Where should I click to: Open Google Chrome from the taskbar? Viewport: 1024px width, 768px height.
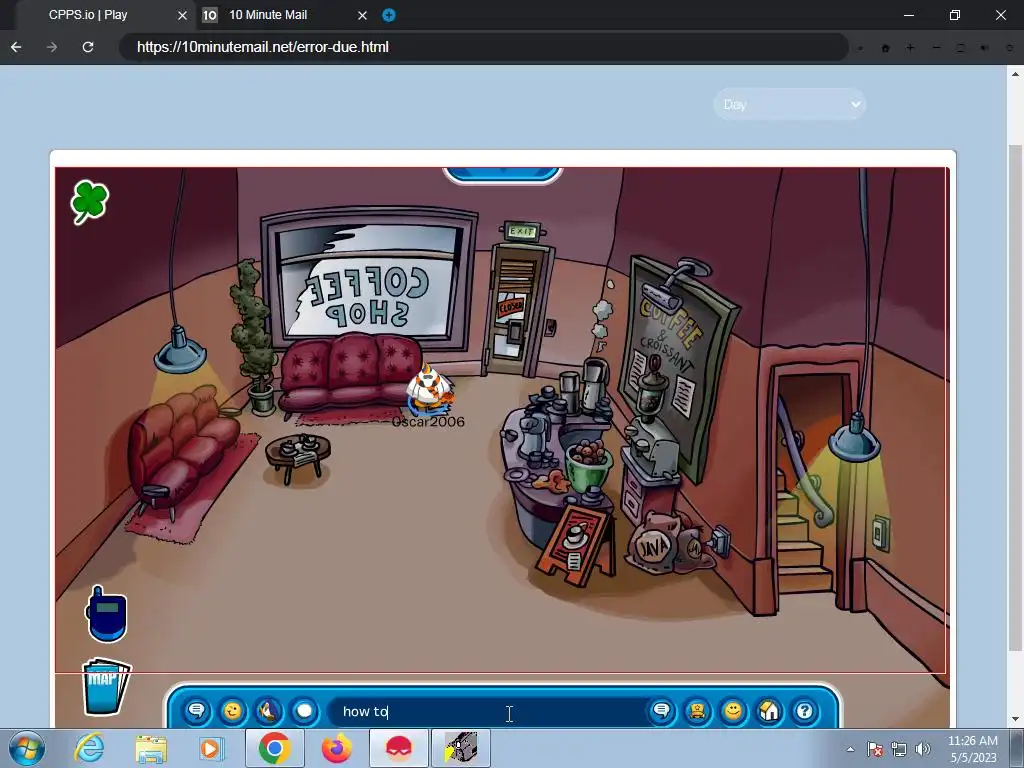click(274, 748)
